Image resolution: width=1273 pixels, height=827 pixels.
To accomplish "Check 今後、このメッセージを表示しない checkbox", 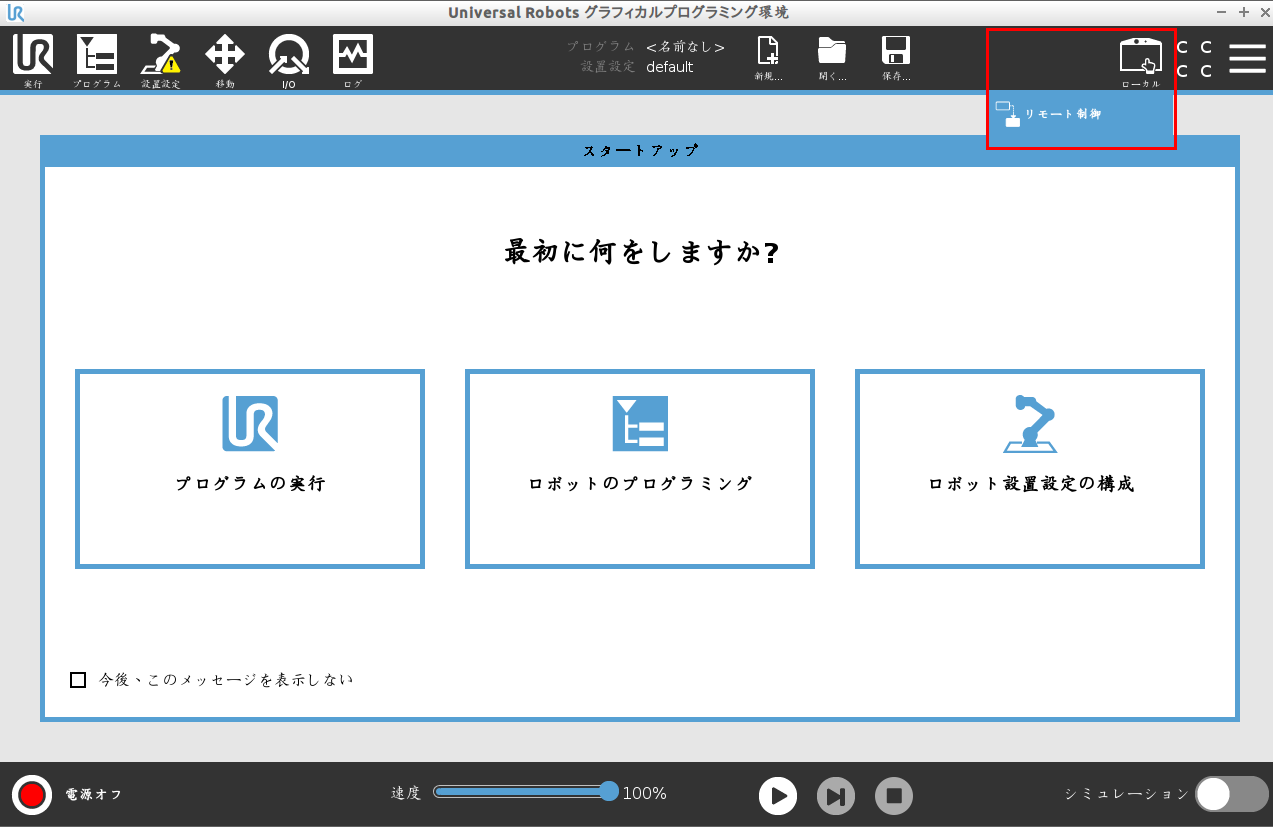I will [x=78, y=680].
